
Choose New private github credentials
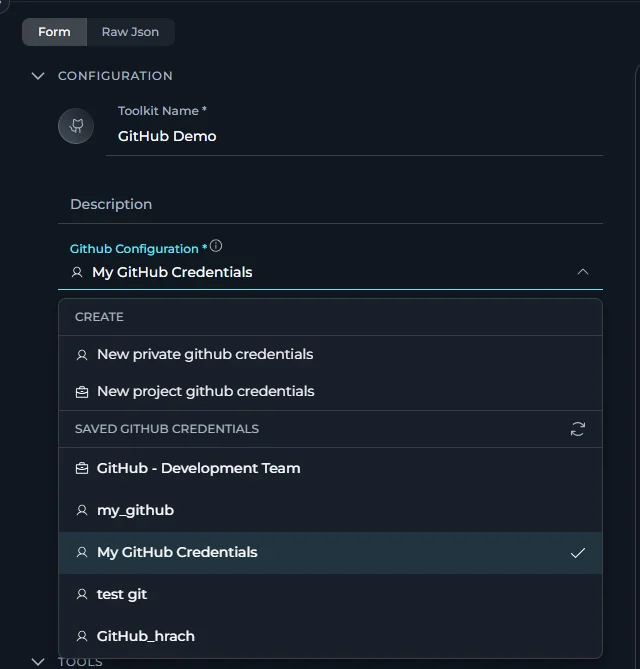tap(330, 355)
